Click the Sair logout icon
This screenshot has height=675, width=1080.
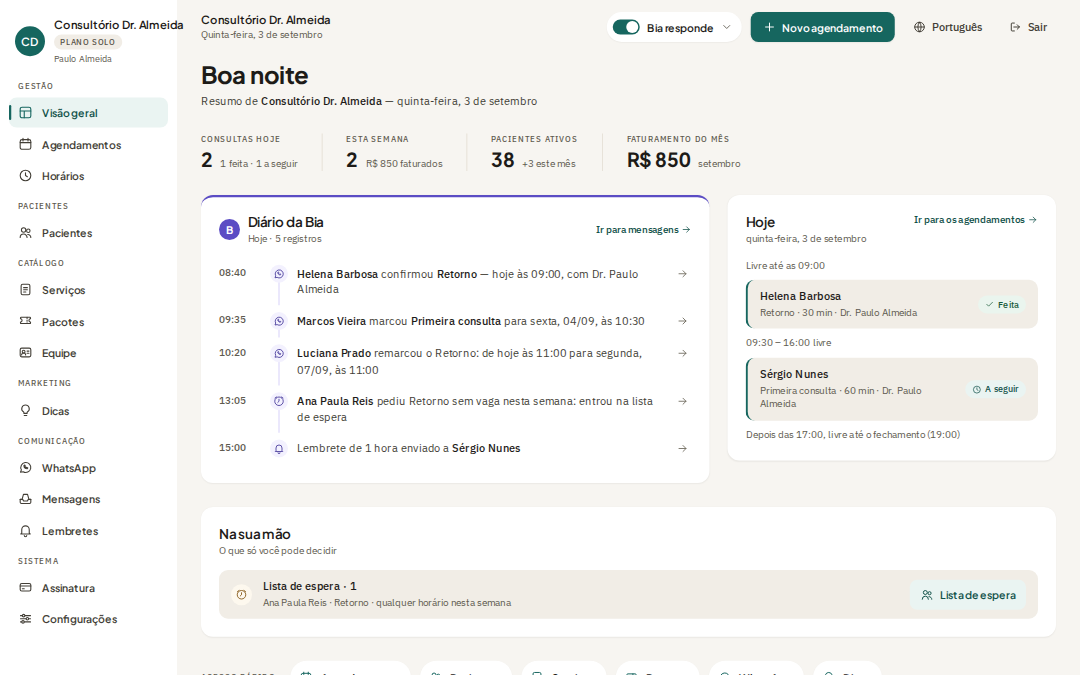[1015, 27]
